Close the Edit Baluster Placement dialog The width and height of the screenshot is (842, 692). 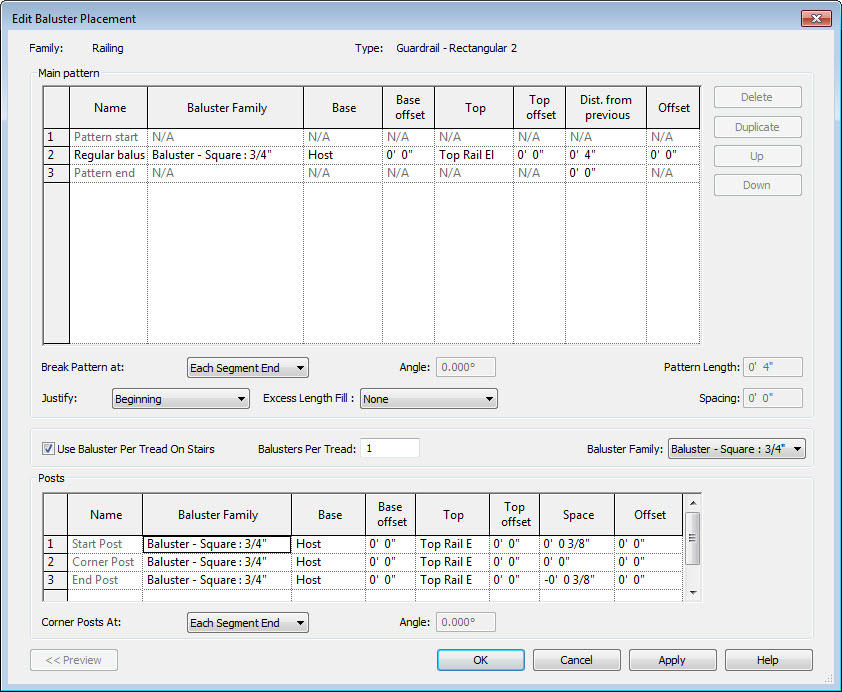click(x=818, y=18)
